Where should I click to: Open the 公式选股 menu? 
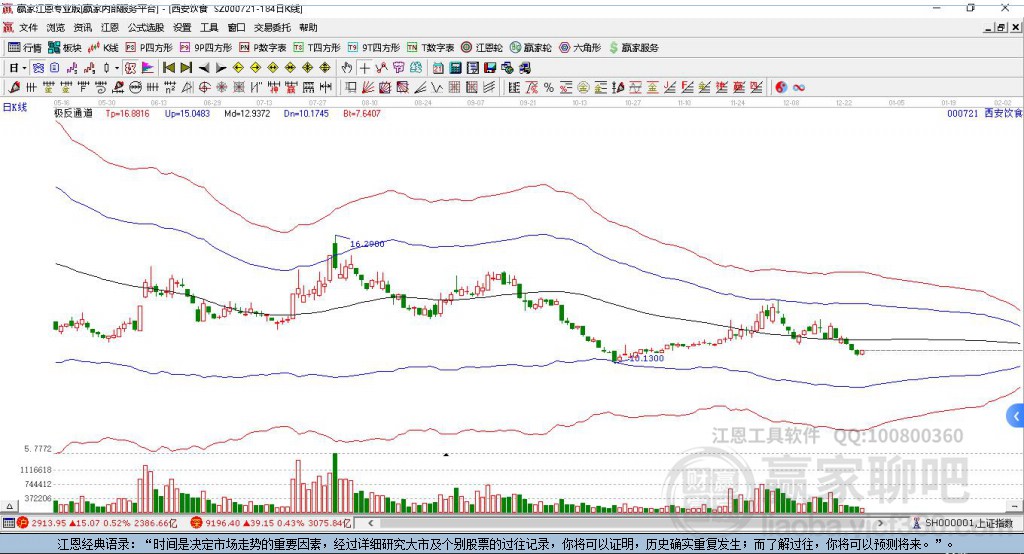(146, 27)
